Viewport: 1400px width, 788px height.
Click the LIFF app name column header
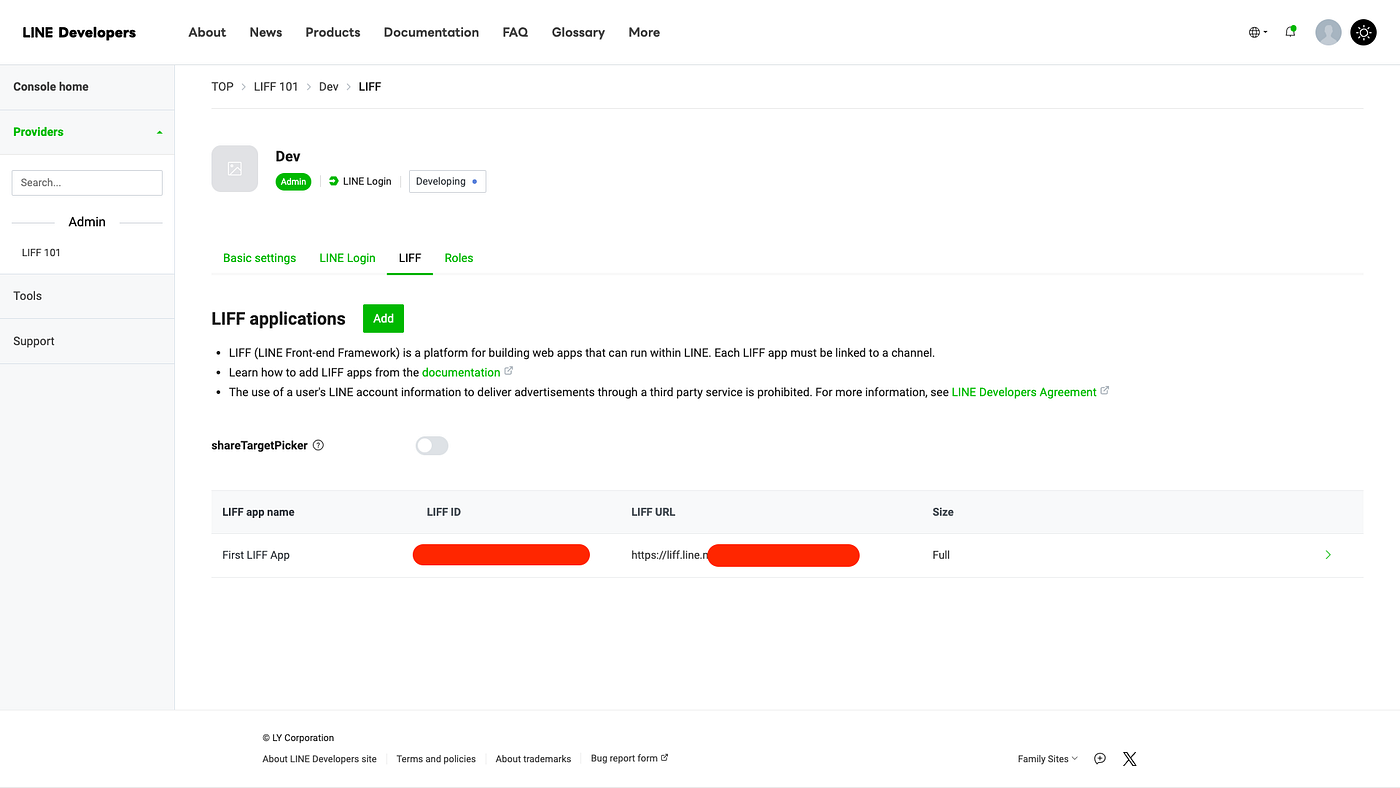point(258,512)
